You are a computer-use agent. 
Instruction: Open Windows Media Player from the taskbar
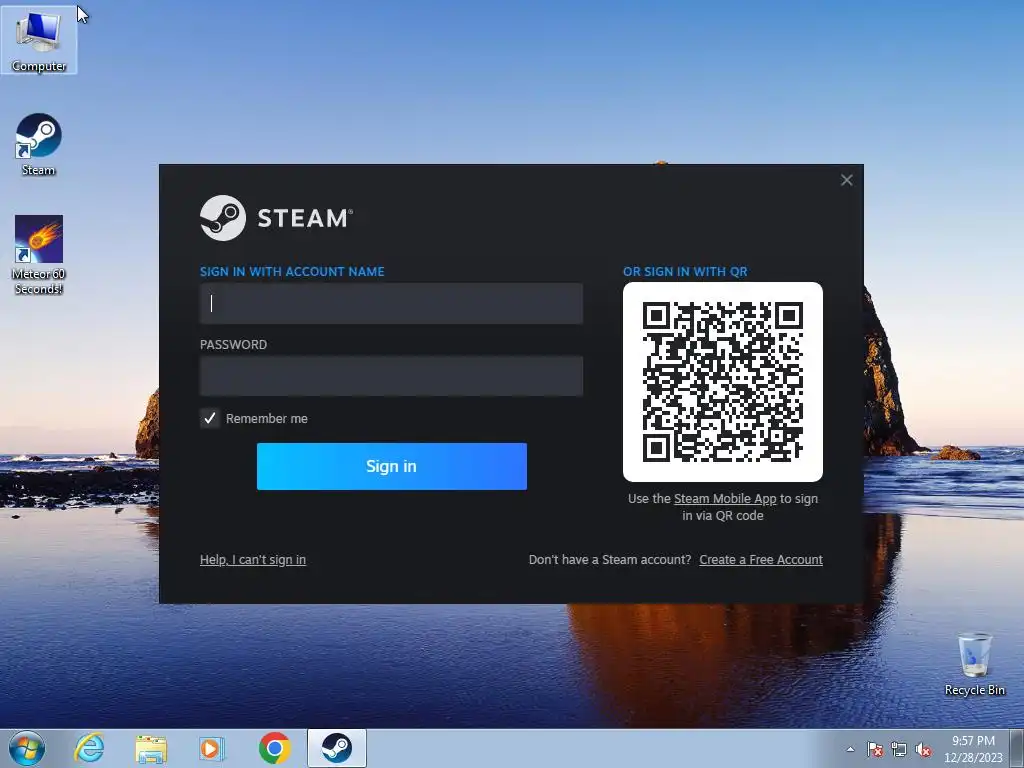tap(212, 748)
